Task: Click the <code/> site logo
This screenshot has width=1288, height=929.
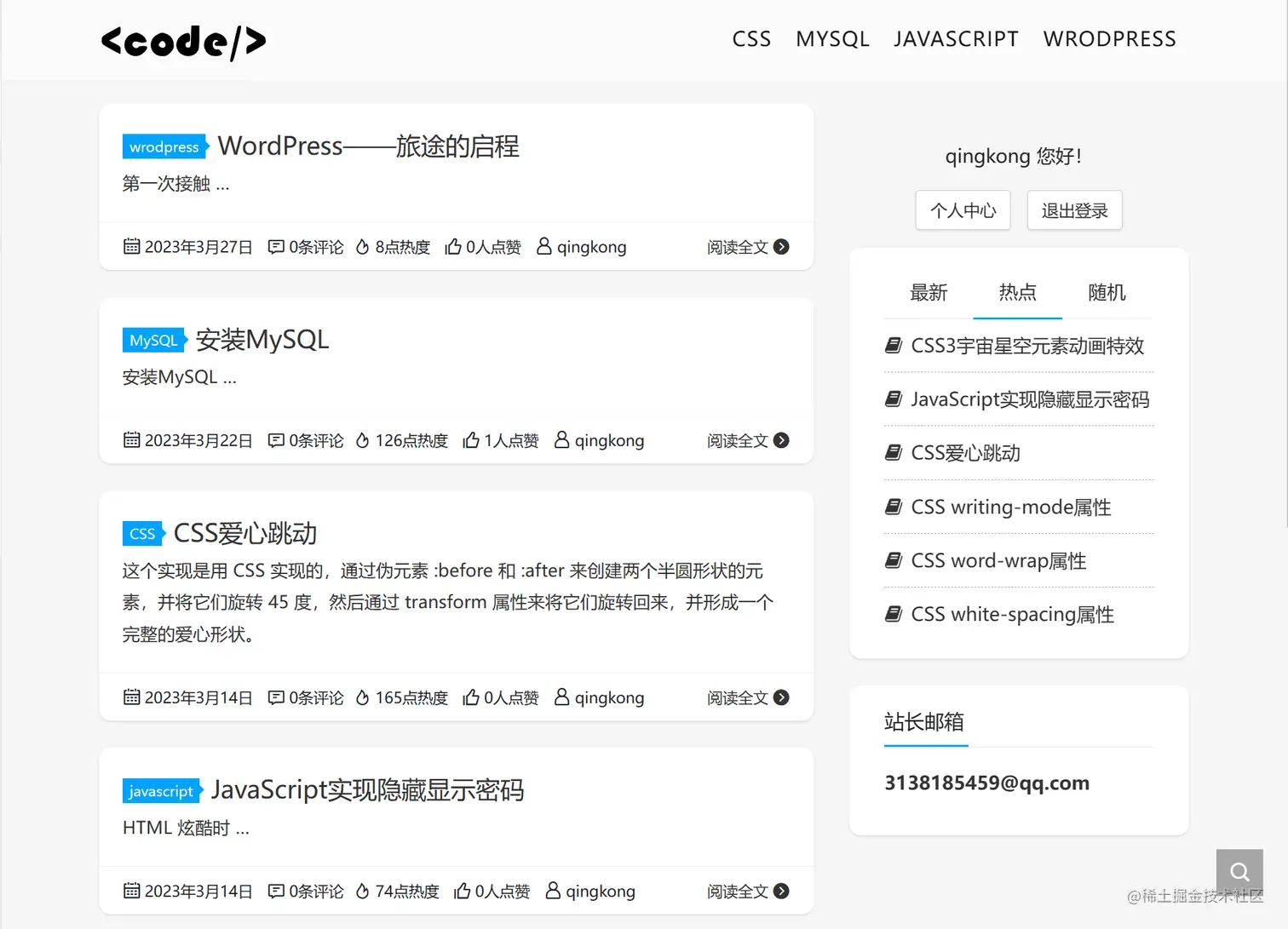Action: point(182,42)
